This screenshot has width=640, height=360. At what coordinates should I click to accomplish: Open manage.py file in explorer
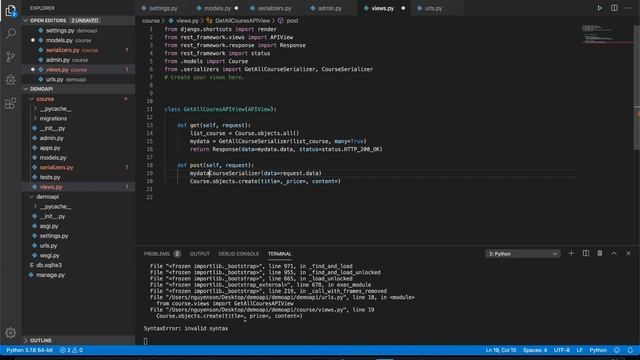pyautogui.click(x=78, y=275)
